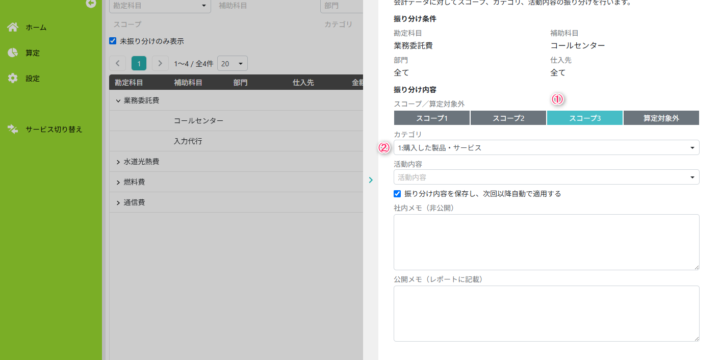This screenshot has width=720, height=360.
Task: Open the カテゴリ dropdown
Action: point(546,147)
